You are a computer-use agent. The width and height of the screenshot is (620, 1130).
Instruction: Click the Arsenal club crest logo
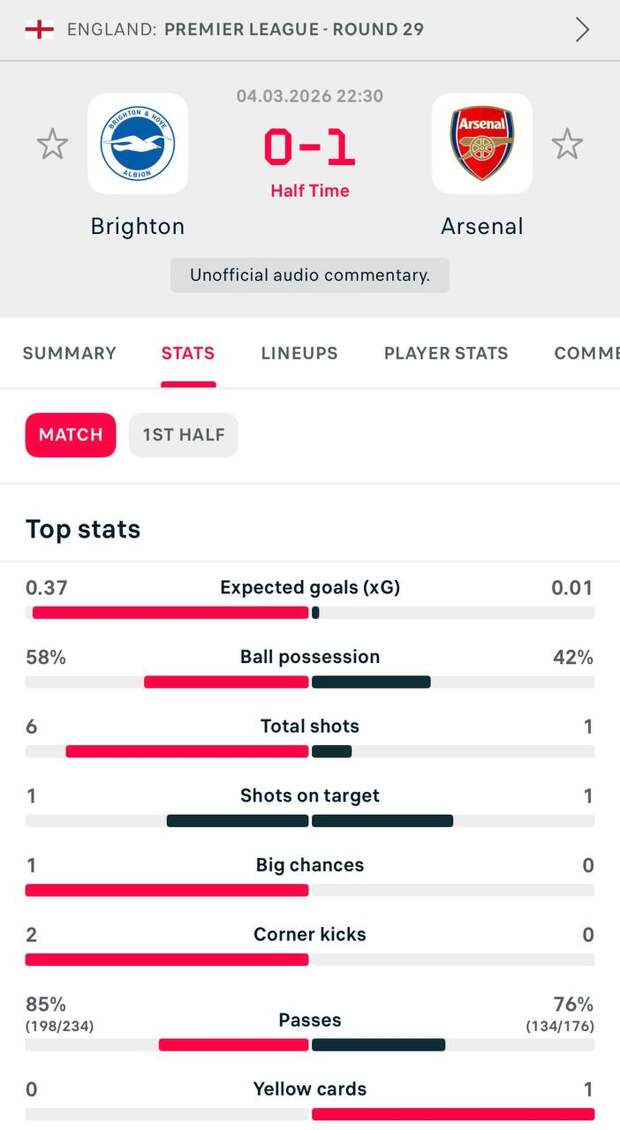coord(482,144)
